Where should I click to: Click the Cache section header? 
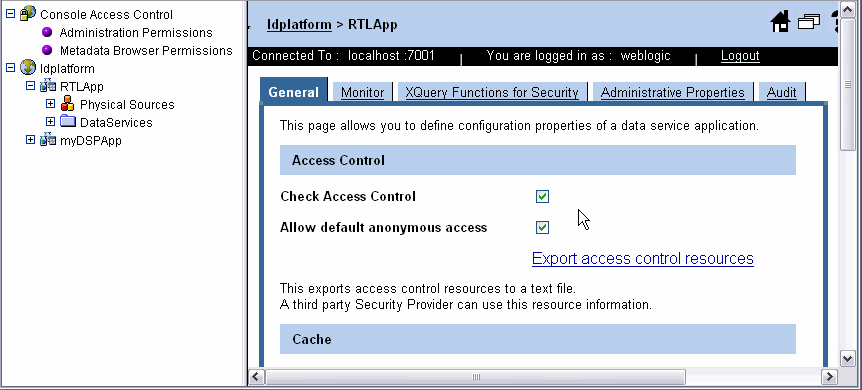(x=538, y=339)
